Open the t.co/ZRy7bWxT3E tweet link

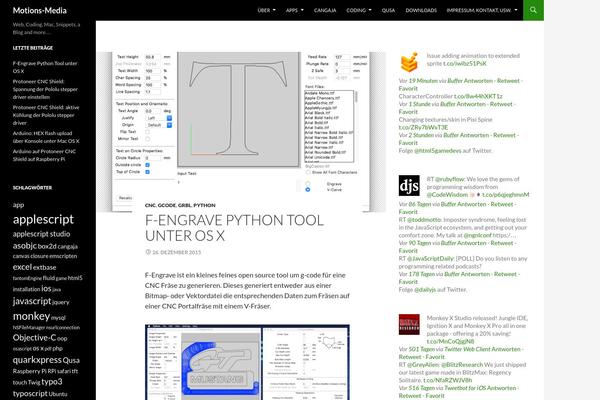[x=423, y=127]
